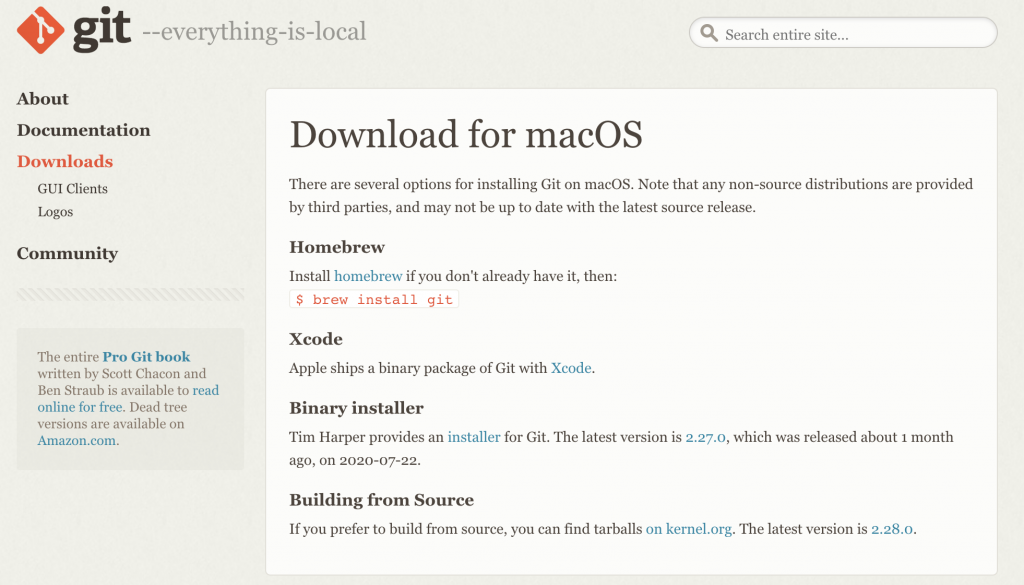Viewport: 1024px width, 585px height.
Task: Open the Logos page
Action: point(55,212)
